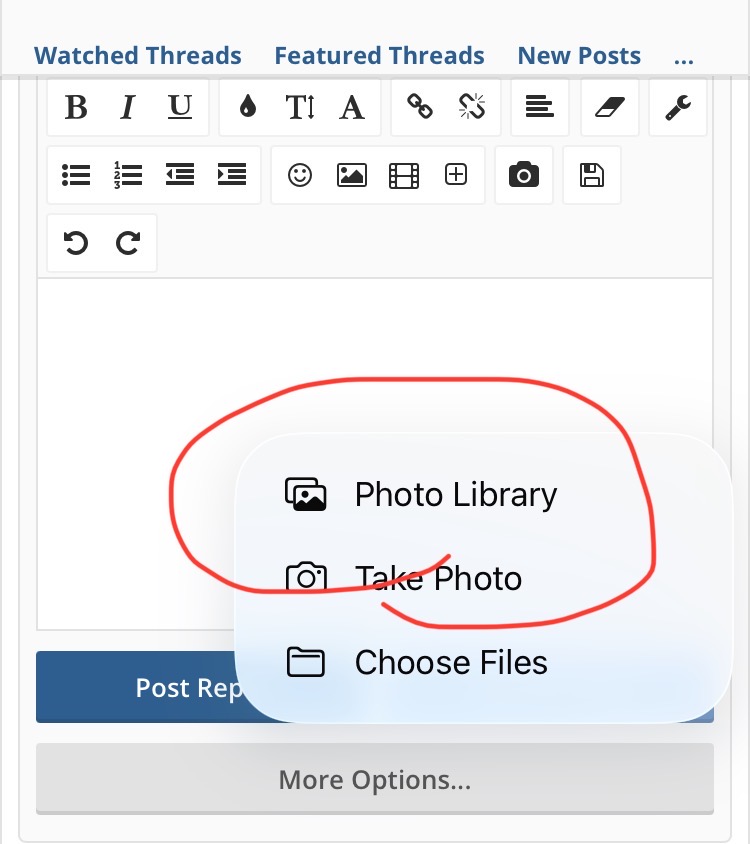Open the smilies picker
Viewport: 750px width, 844px height.
point(300,176)
